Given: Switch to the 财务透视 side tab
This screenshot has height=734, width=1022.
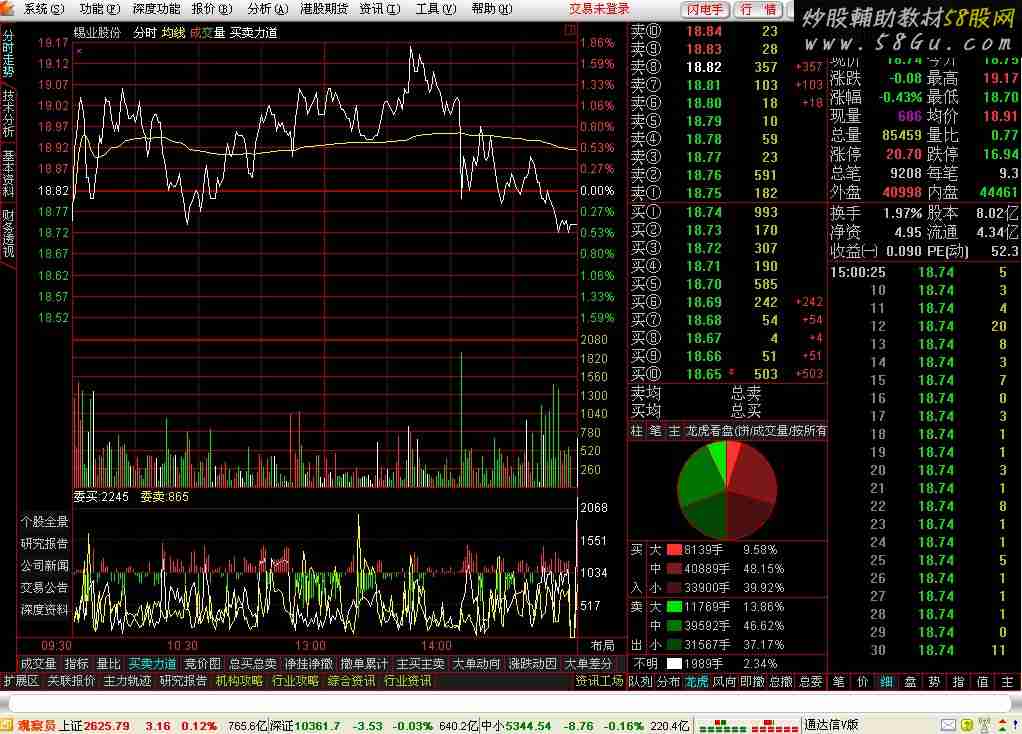Looking at the screenshot, I should (x=8, y=233).
